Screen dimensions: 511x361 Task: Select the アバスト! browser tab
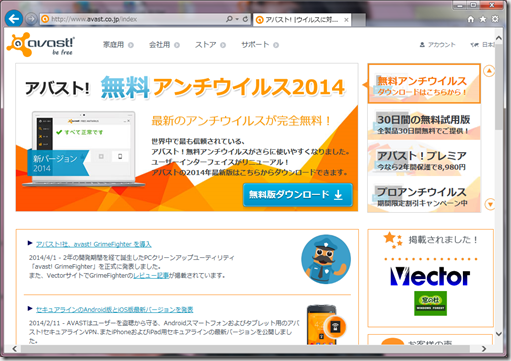tap(302, 20)
